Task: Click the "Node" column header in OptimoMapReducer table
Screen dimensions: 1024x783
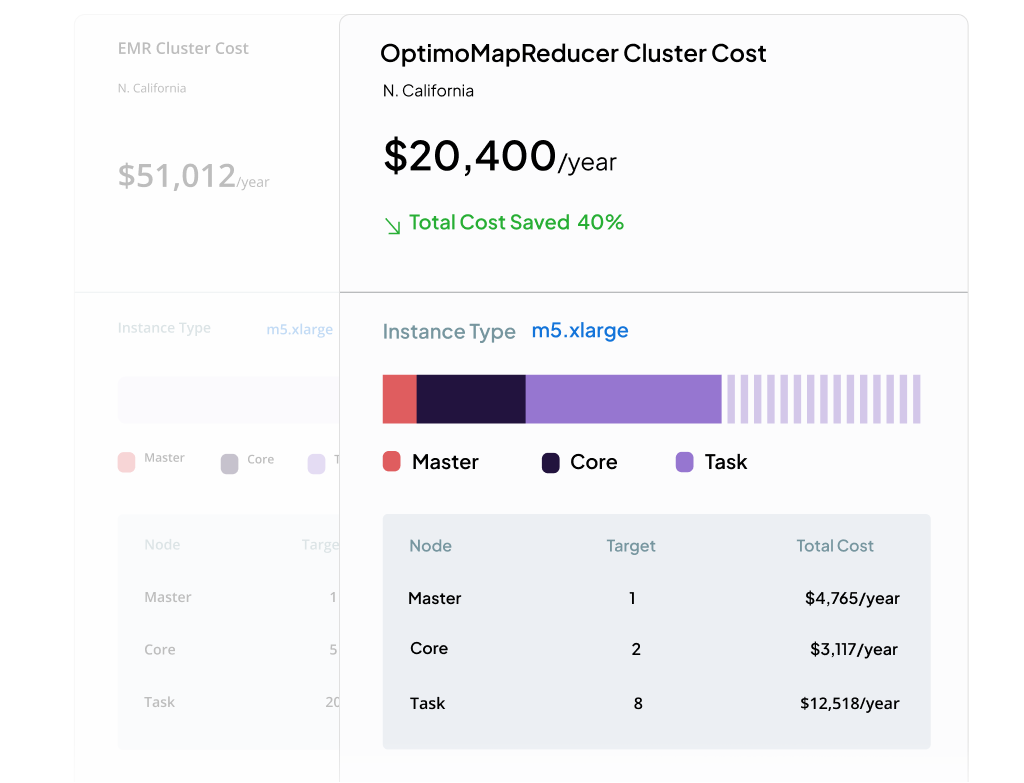Action: pos(430,546)
